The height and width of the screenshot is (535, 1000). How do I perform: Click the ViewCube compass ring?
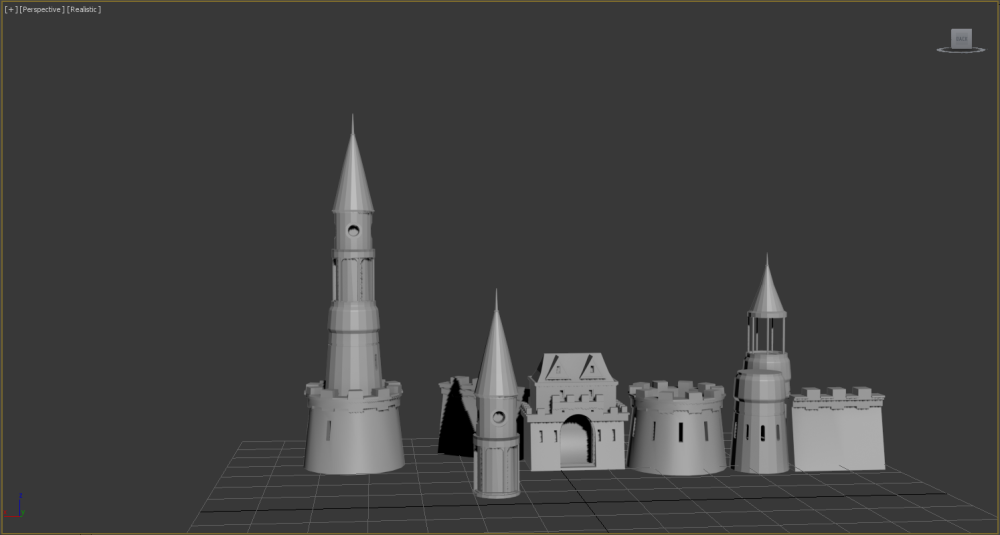[961, 50]
